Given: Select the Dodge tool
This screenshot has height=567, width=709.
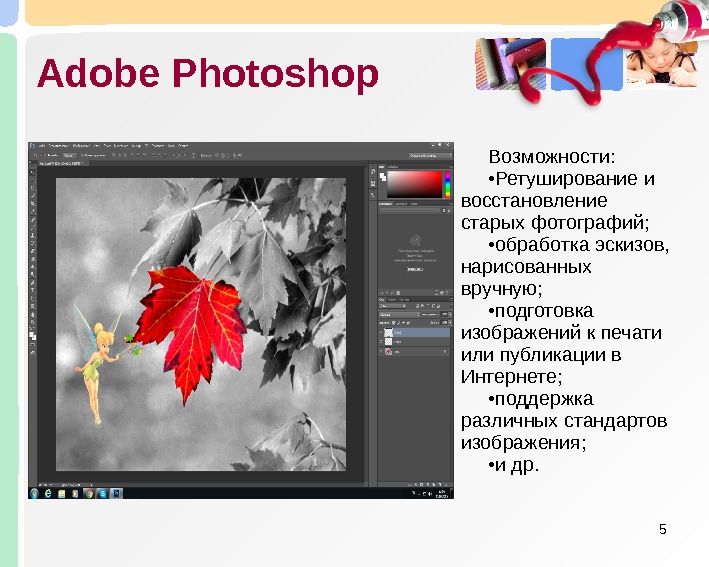Looking at the screenshot, I should pyautogui.click(x=35, y=274).
